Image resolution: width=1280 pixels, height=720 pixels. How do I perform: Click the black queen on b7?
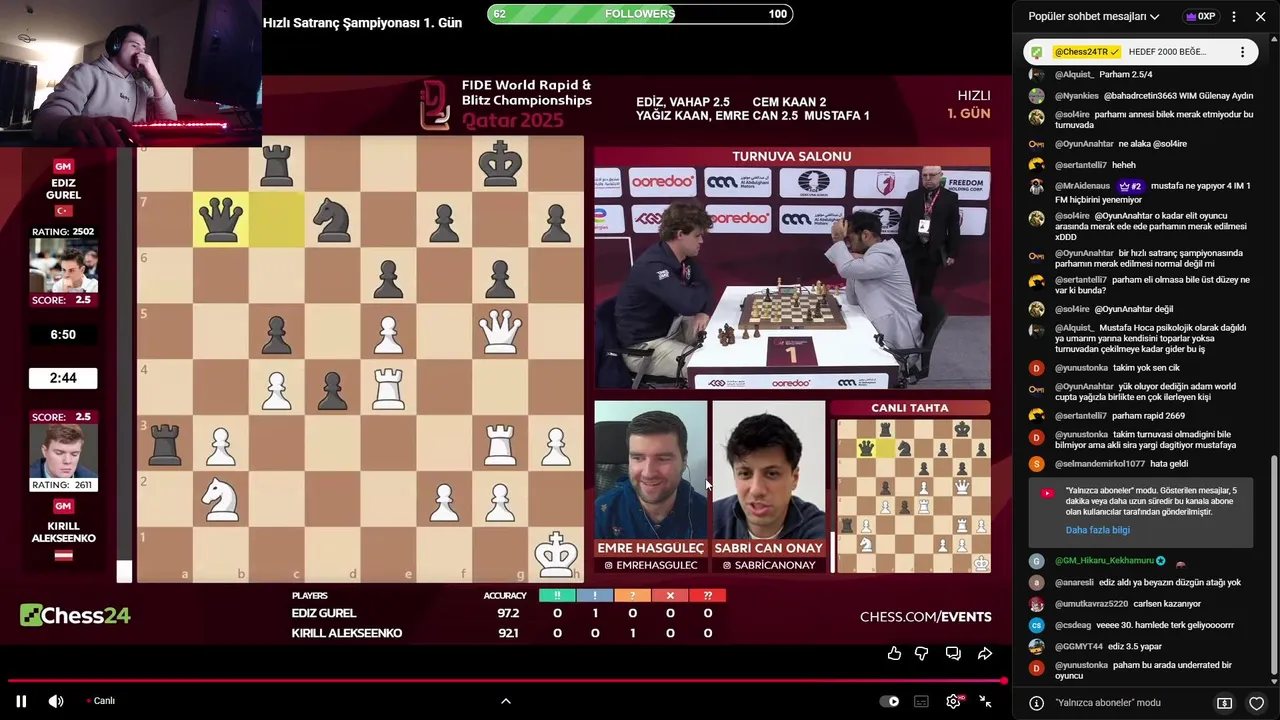[221, 219]
